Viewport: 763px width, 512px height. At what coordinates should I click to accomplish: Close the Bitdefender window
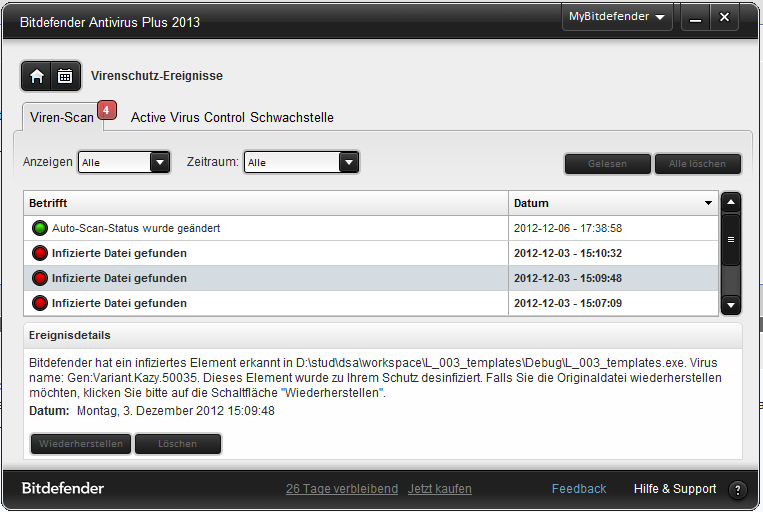coord(724,18)
